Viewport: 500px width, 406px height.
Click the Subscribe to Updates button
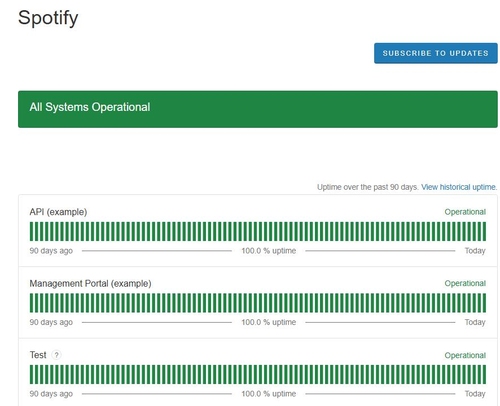(435, 53)
